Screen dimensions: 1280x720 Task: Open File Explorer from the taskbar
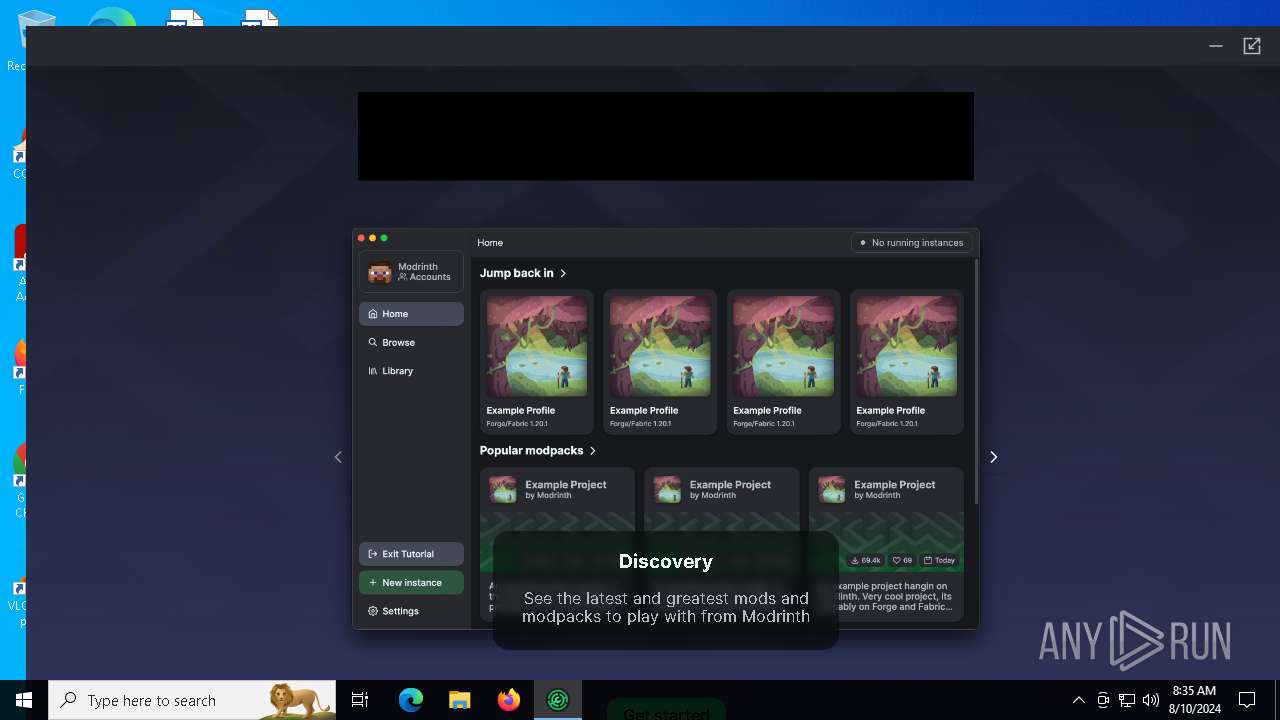[460, 700]
